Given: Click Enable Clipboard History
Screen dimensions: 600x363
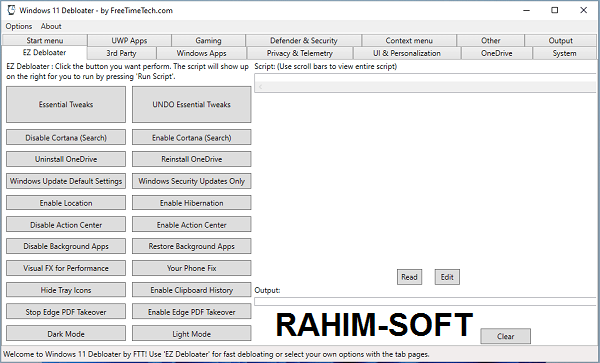Looking at the screenshot, I should coord(192,290).
